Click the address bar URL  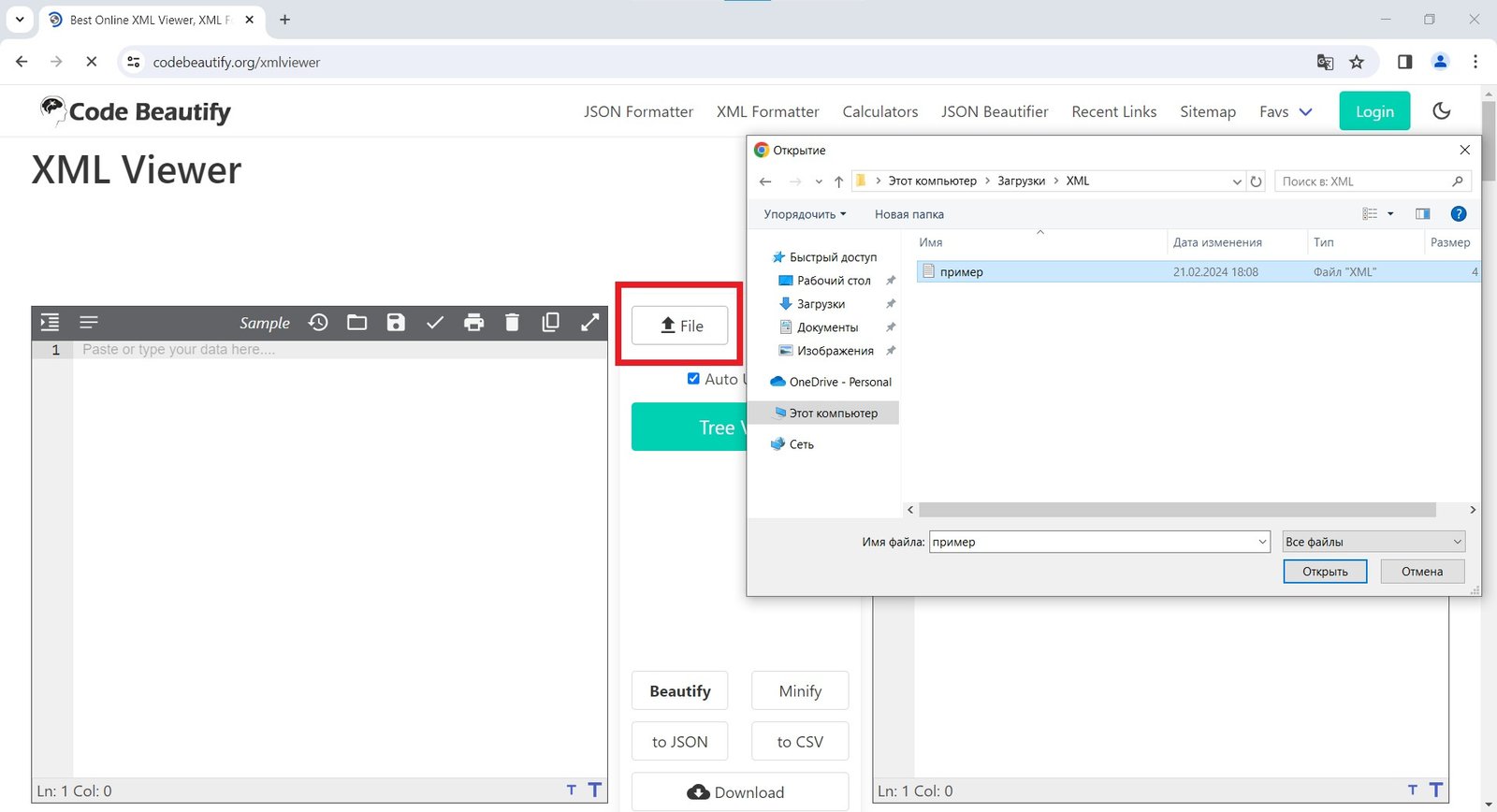(x=237, y=62)
